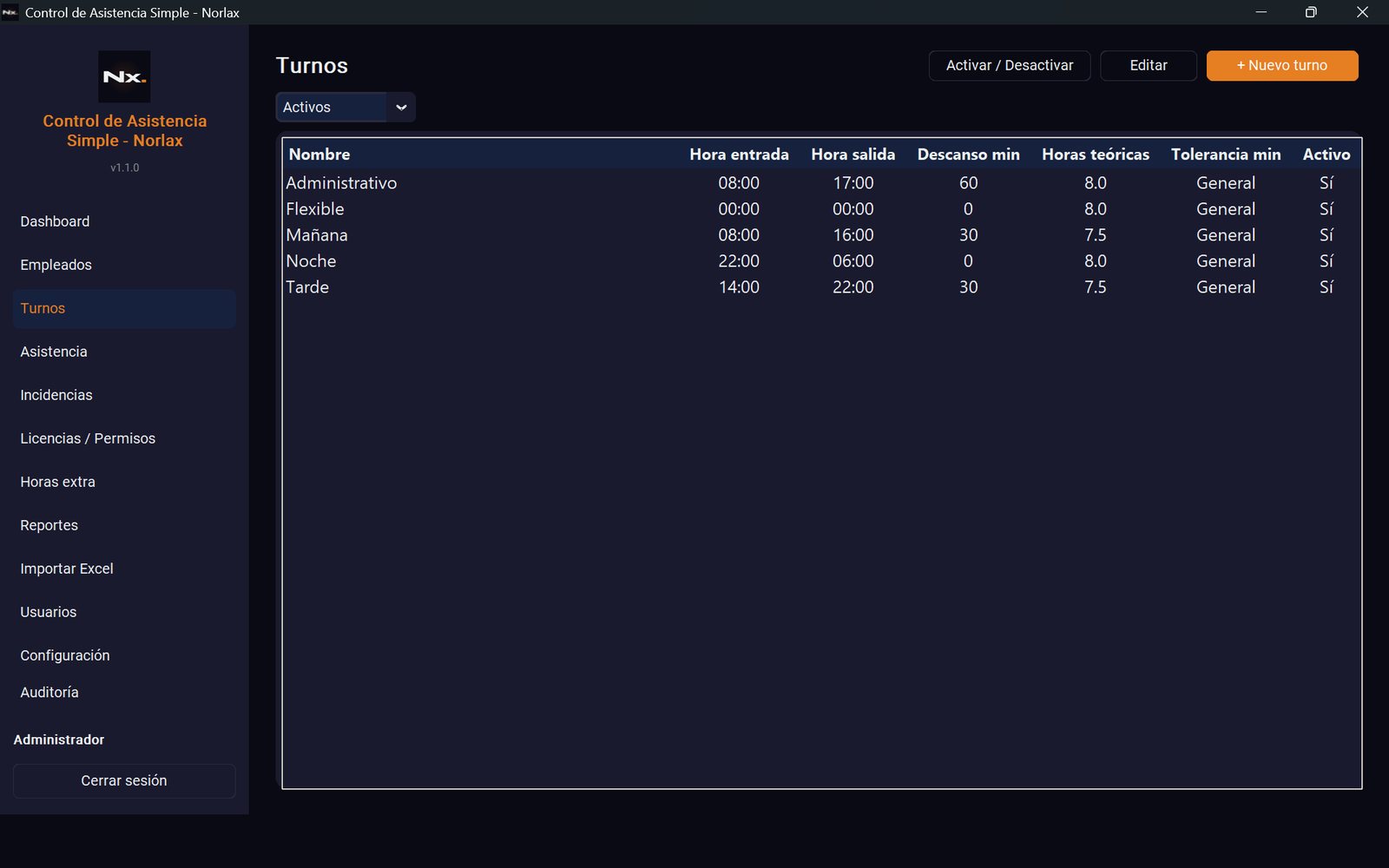Click the Norlax Nx logo icon

tap(124, 76)
